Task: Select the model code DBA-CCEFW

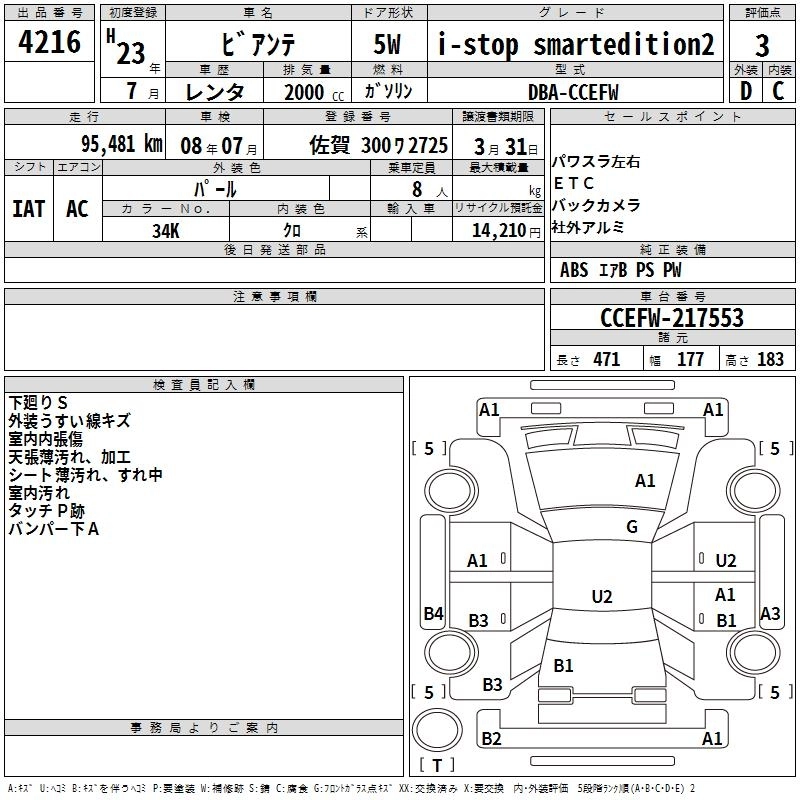Action: 573,91
